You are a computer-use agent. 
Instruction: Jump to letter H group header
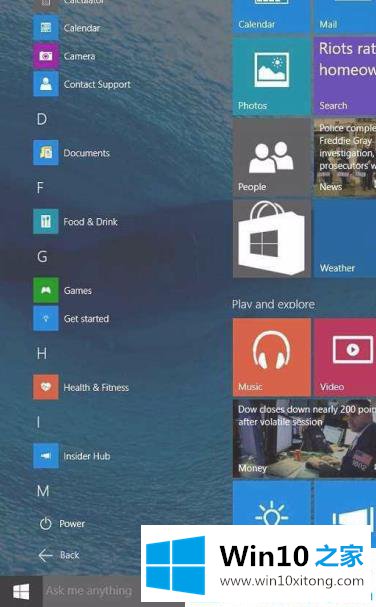[x=42, y=353]
